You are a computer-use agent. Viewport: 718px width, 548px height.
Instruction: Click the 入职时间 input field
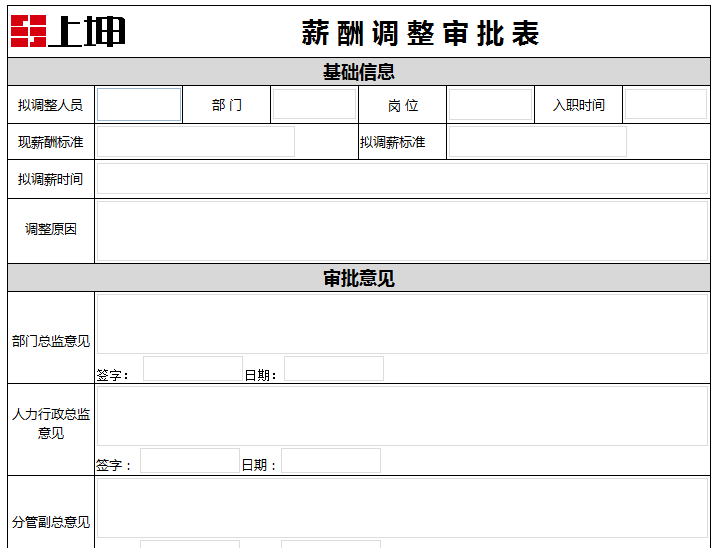coord(666,104)
